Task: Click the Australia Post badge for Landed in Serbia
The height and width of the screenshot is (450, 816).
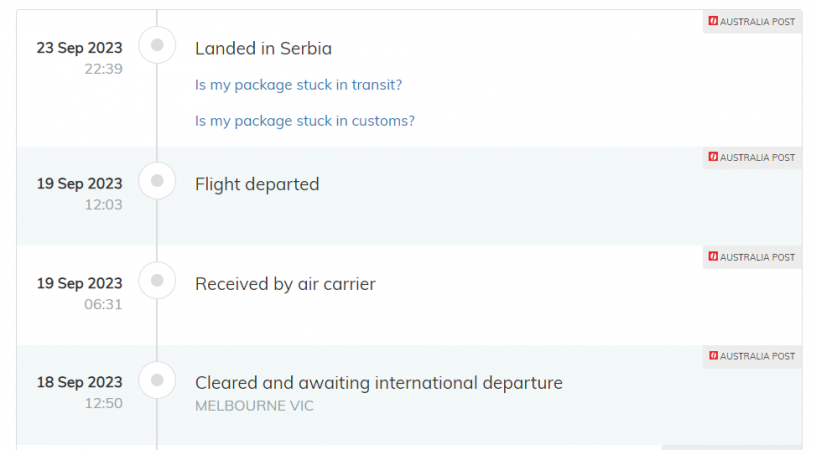Action: (x=752, y=21)
